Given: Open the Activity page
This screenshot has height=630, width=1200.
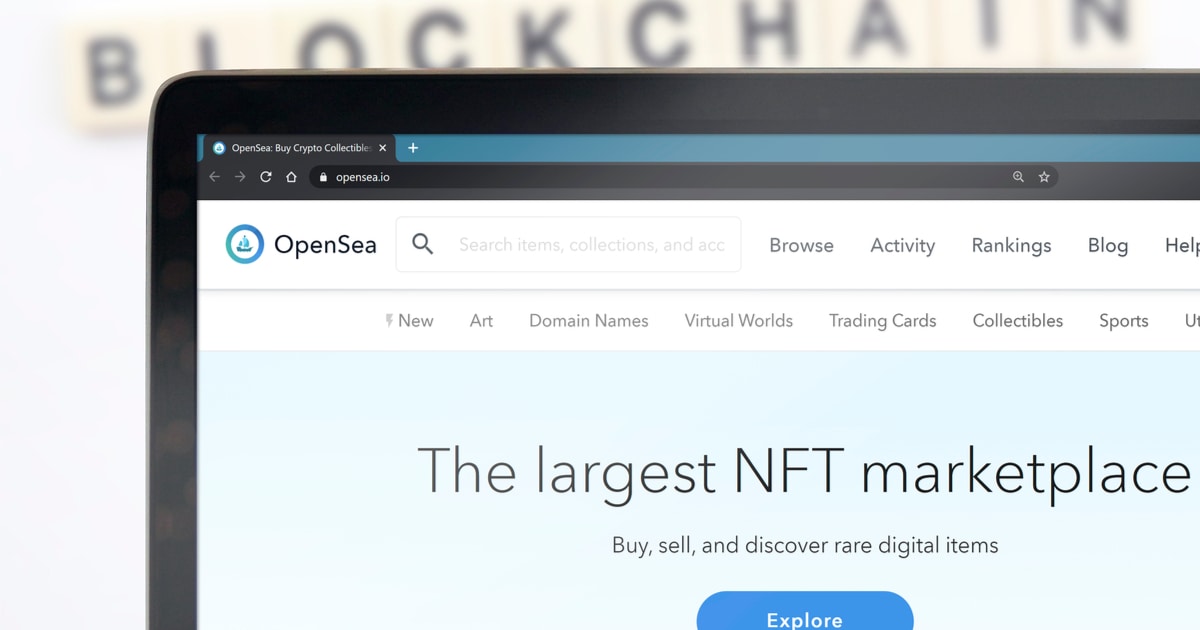Looking at the screenshot, I should point(902,245).
